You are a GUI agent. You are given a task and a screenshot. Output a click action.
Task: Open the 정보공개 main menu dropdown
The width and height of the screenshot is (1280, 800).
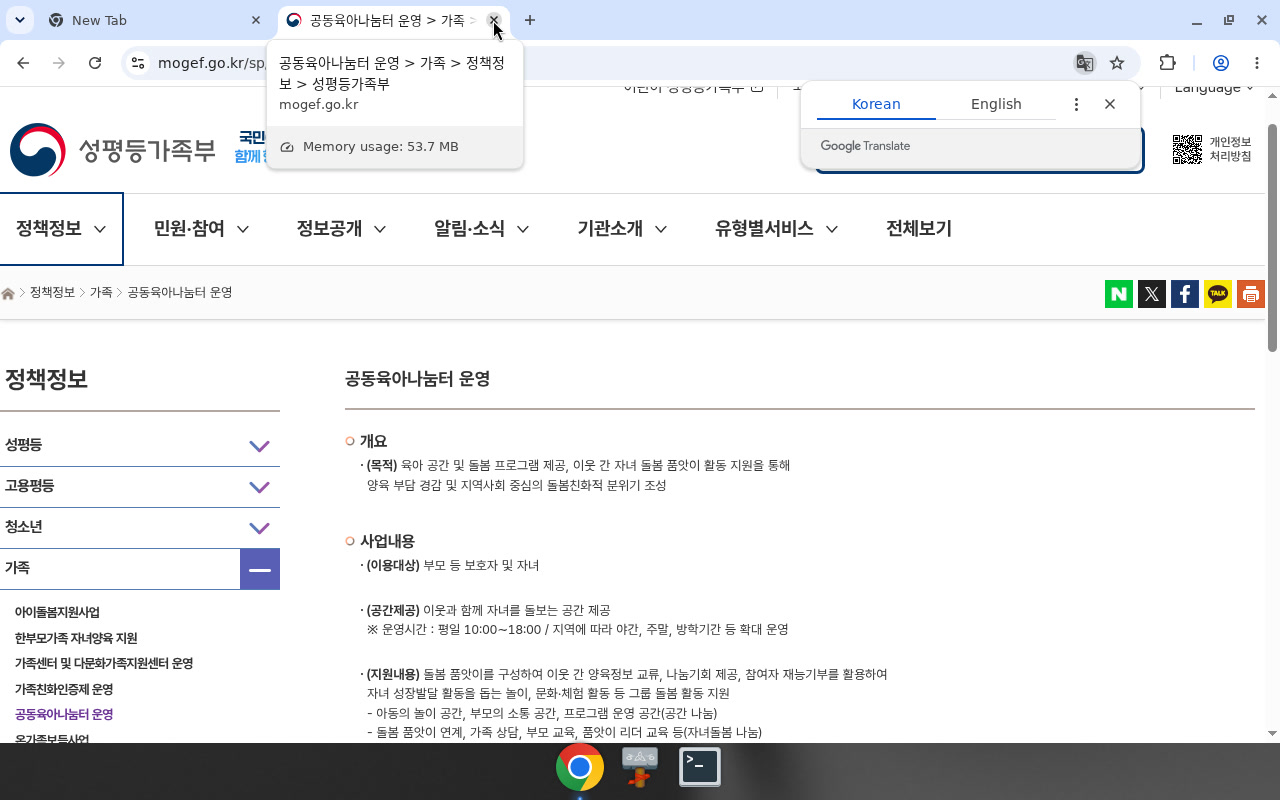[x=341, y=229]
